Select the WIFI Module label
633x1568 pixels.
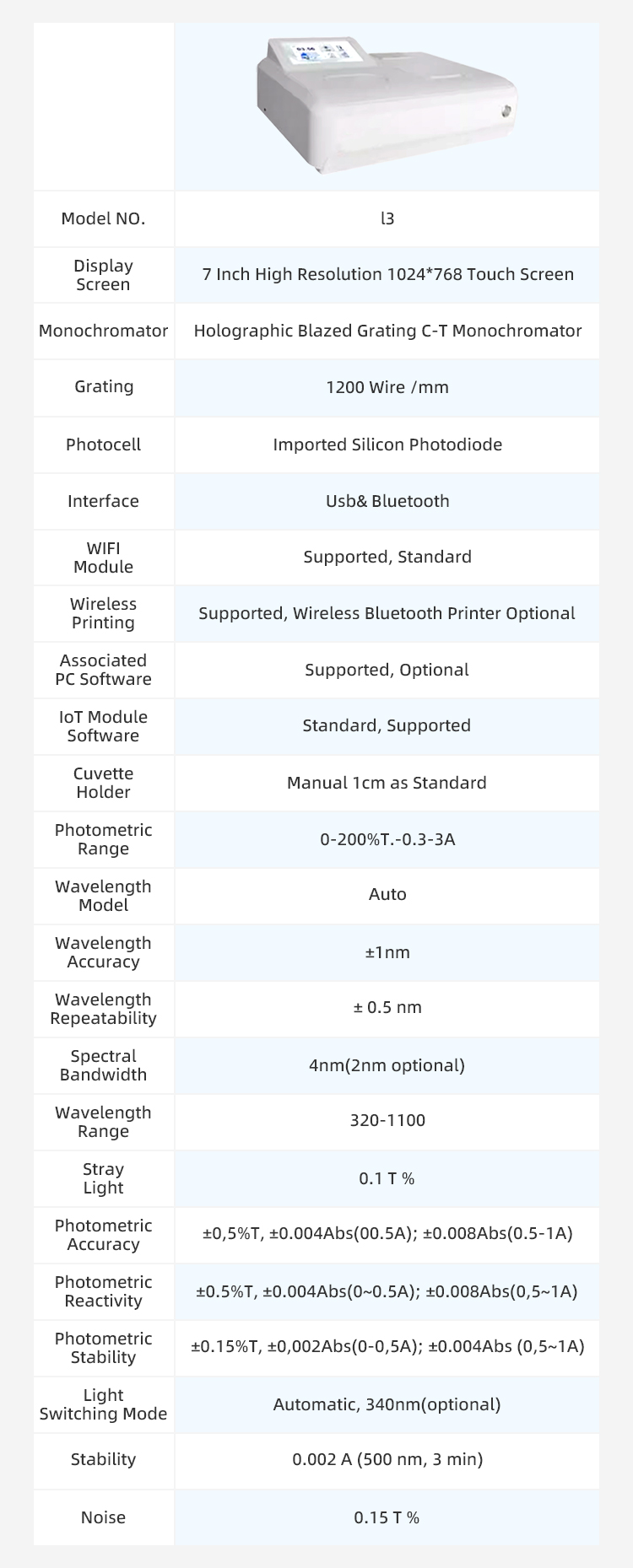[x=103, y=558]
